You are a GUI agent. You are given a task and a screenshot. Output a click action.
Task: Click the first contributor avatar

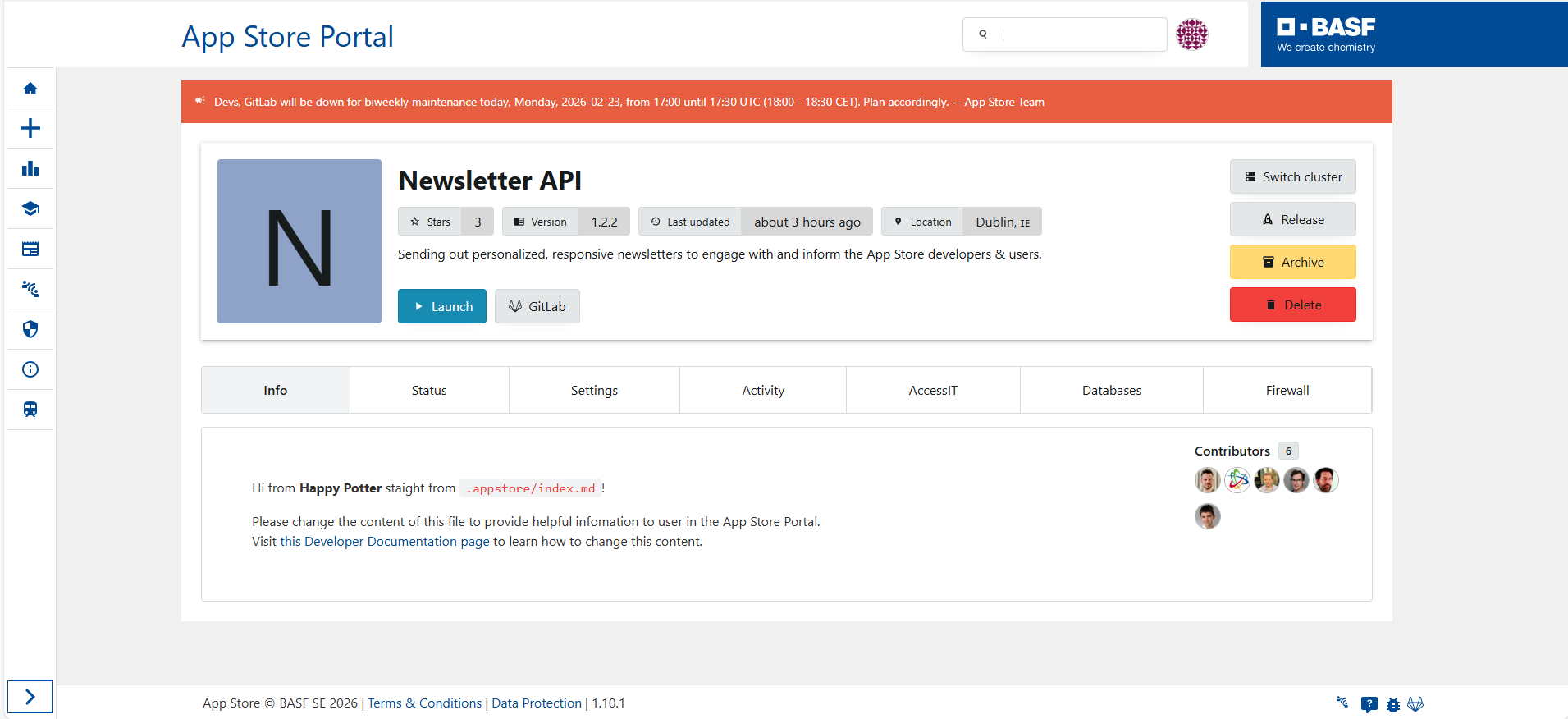click(1208, 480)
